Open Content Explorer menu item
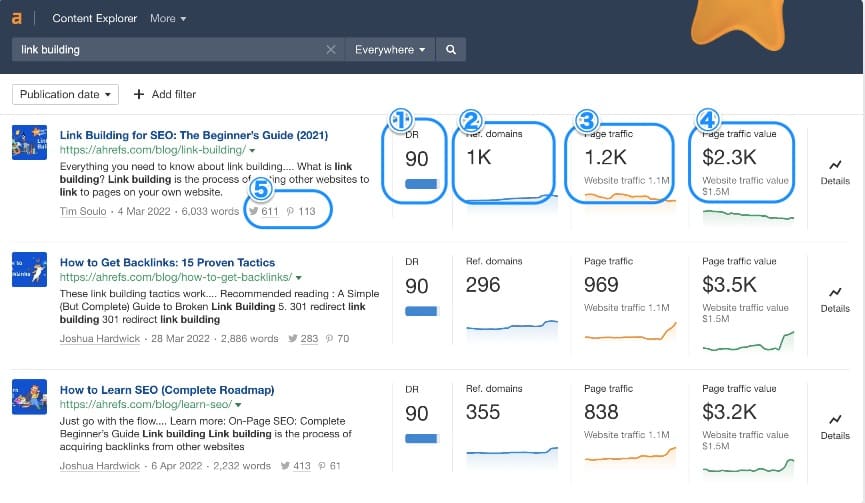Image resolution: width=865 pixels, height=503 pixels. [94, 18]
